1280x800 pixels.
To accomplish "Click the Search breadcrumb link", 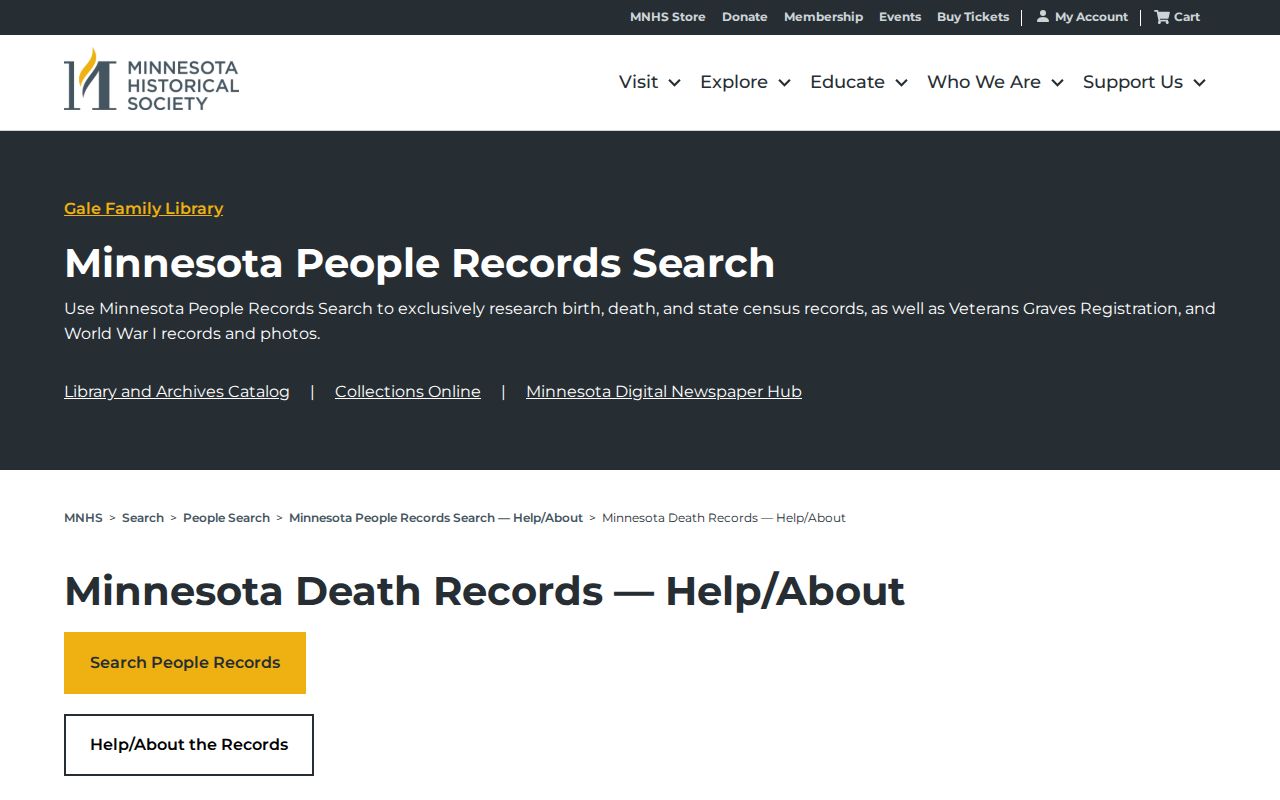I will pyautogui.click(x=143, y=518).
